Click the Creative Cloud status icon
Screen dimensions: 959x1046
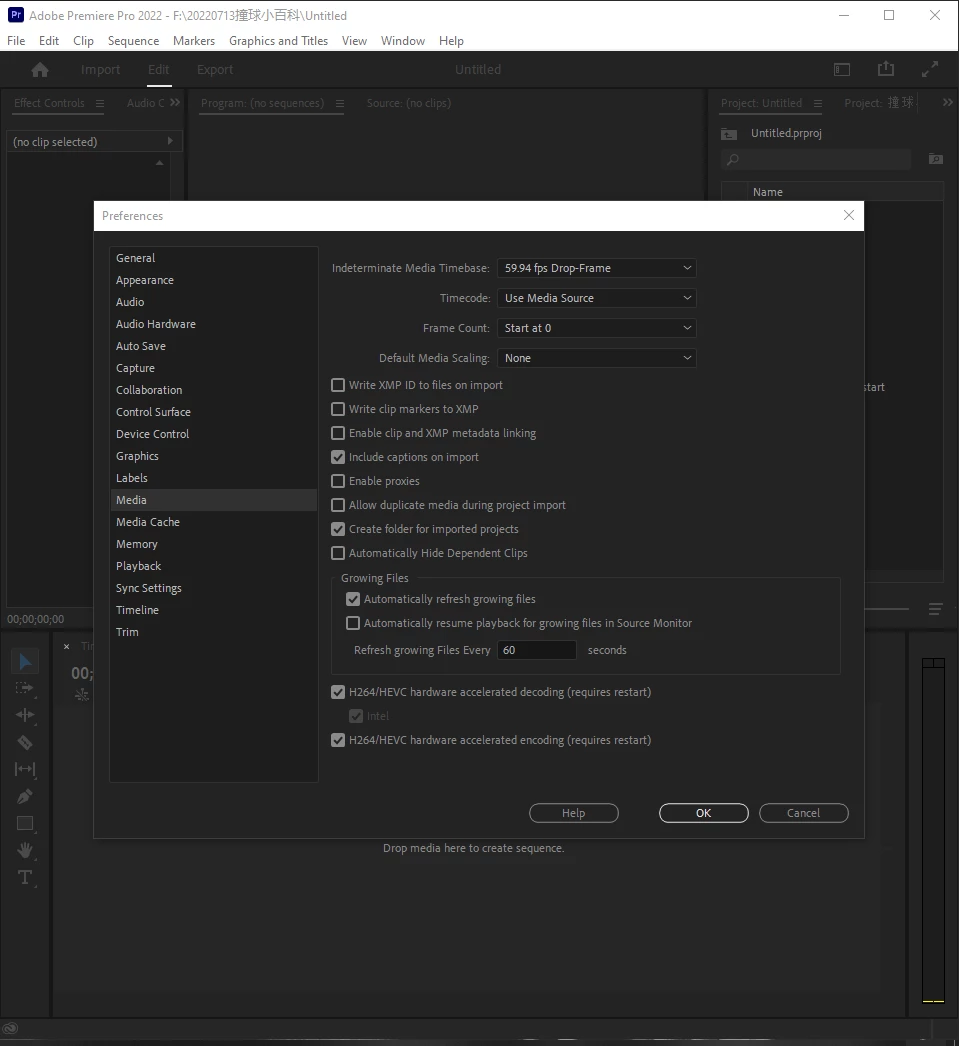pos(10,1028)
